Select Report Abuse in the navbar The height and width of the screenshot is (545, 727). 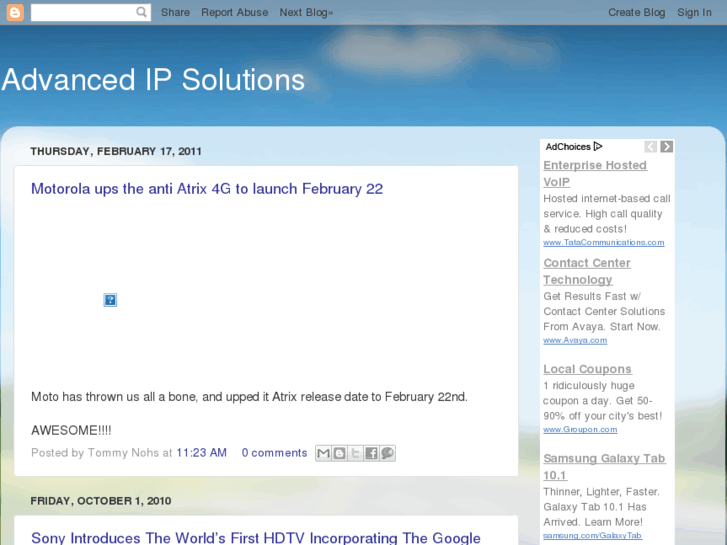(235, 13)
